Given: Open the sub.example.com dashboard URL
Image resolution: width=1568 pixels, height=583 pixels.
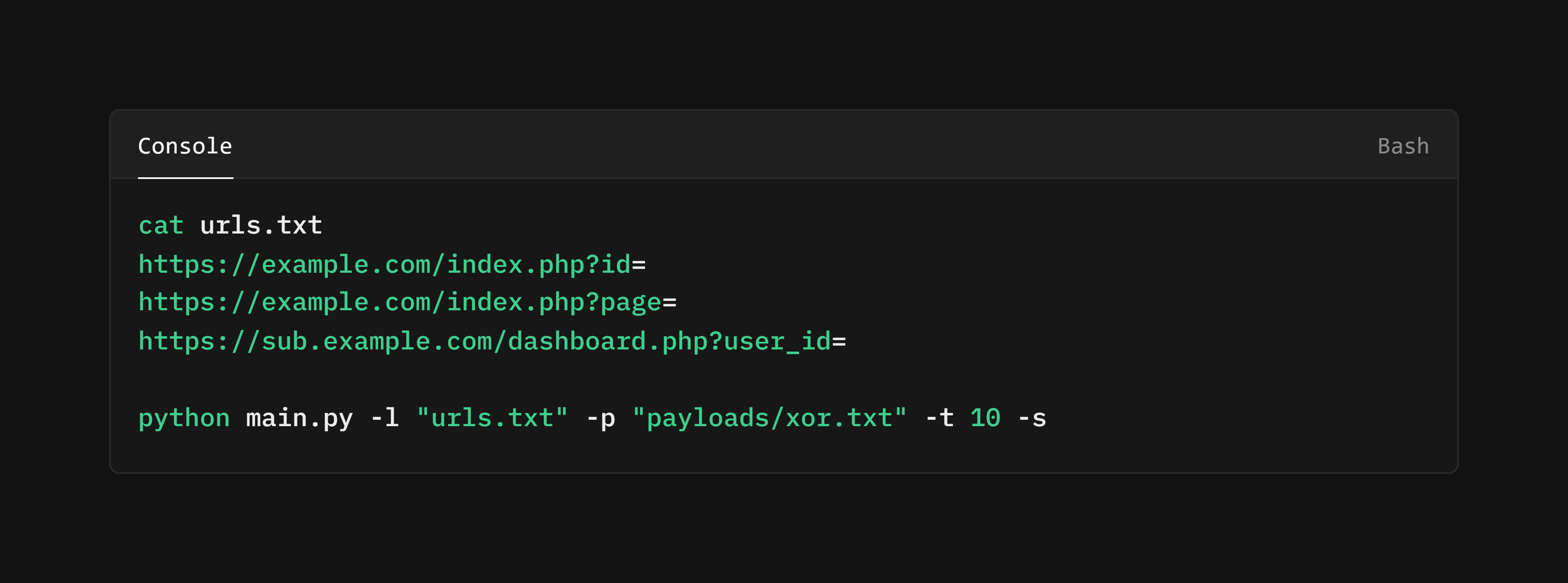Looking at the screenshot, I should pyautogui.click(x=492, y=341).
